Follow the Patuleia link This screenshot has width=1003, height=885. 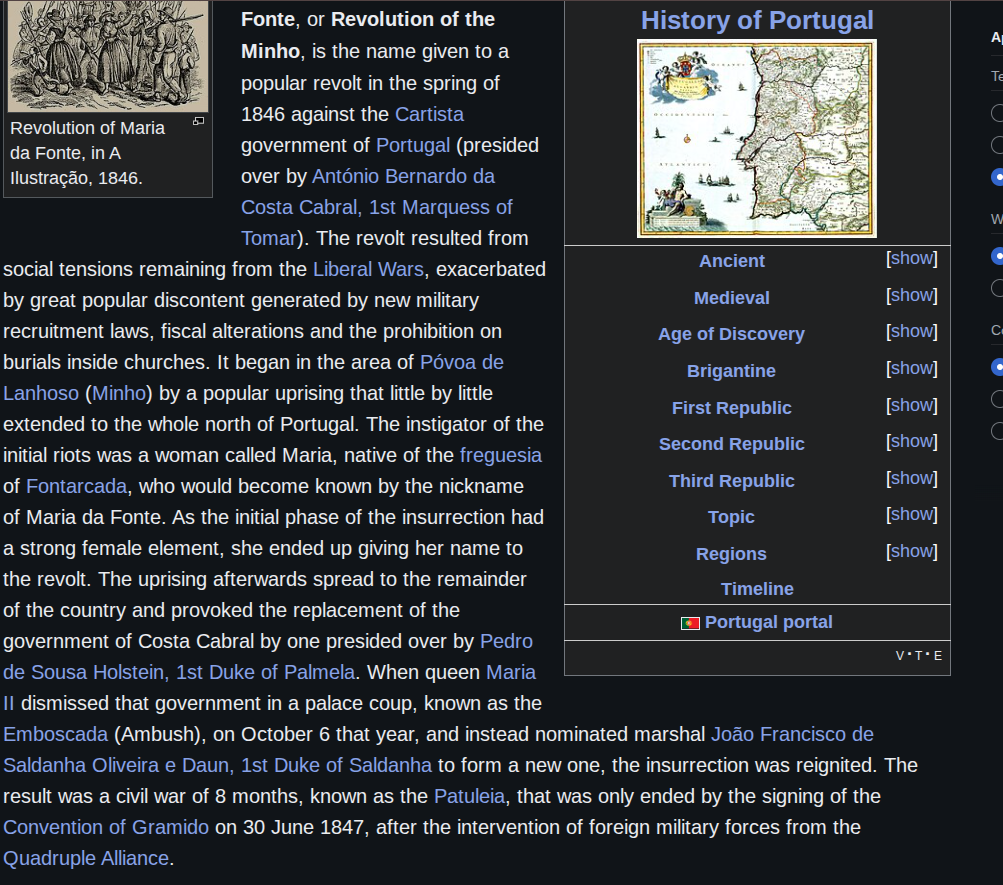coord(469,796)
